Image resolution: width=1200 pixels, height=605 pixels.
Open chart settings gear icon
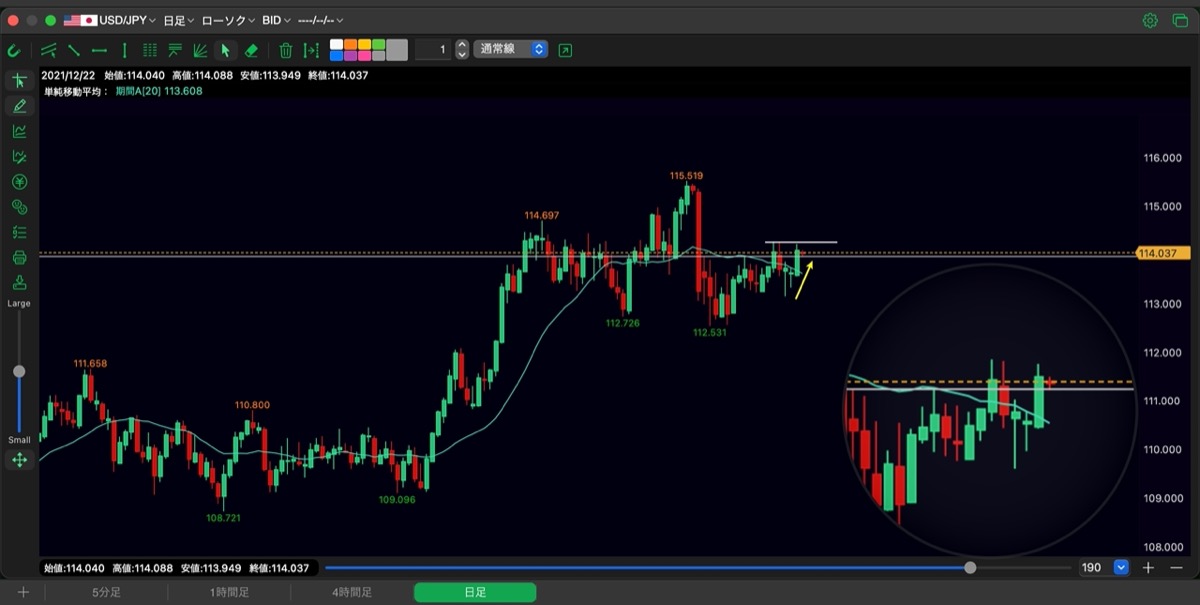(1150, 20)
